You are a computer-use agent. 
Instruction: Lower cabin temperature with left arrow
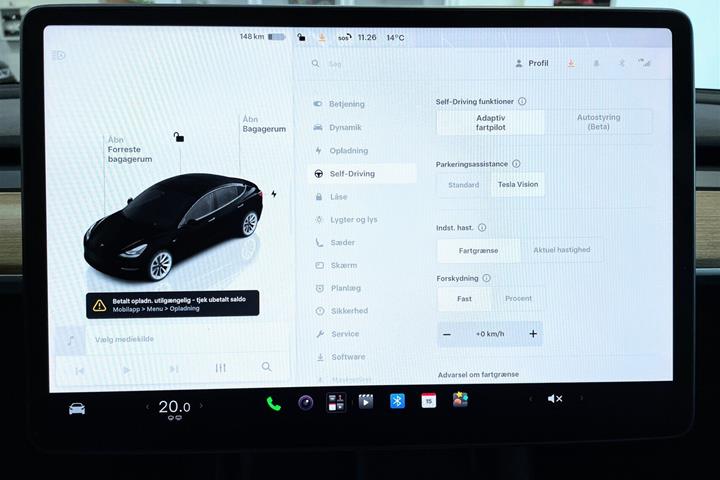(x=147, y=407)
